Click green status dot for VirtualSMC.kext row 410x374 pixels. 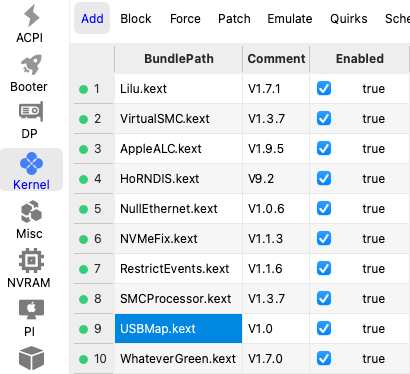pyautogui.click(x=83, y=119)
